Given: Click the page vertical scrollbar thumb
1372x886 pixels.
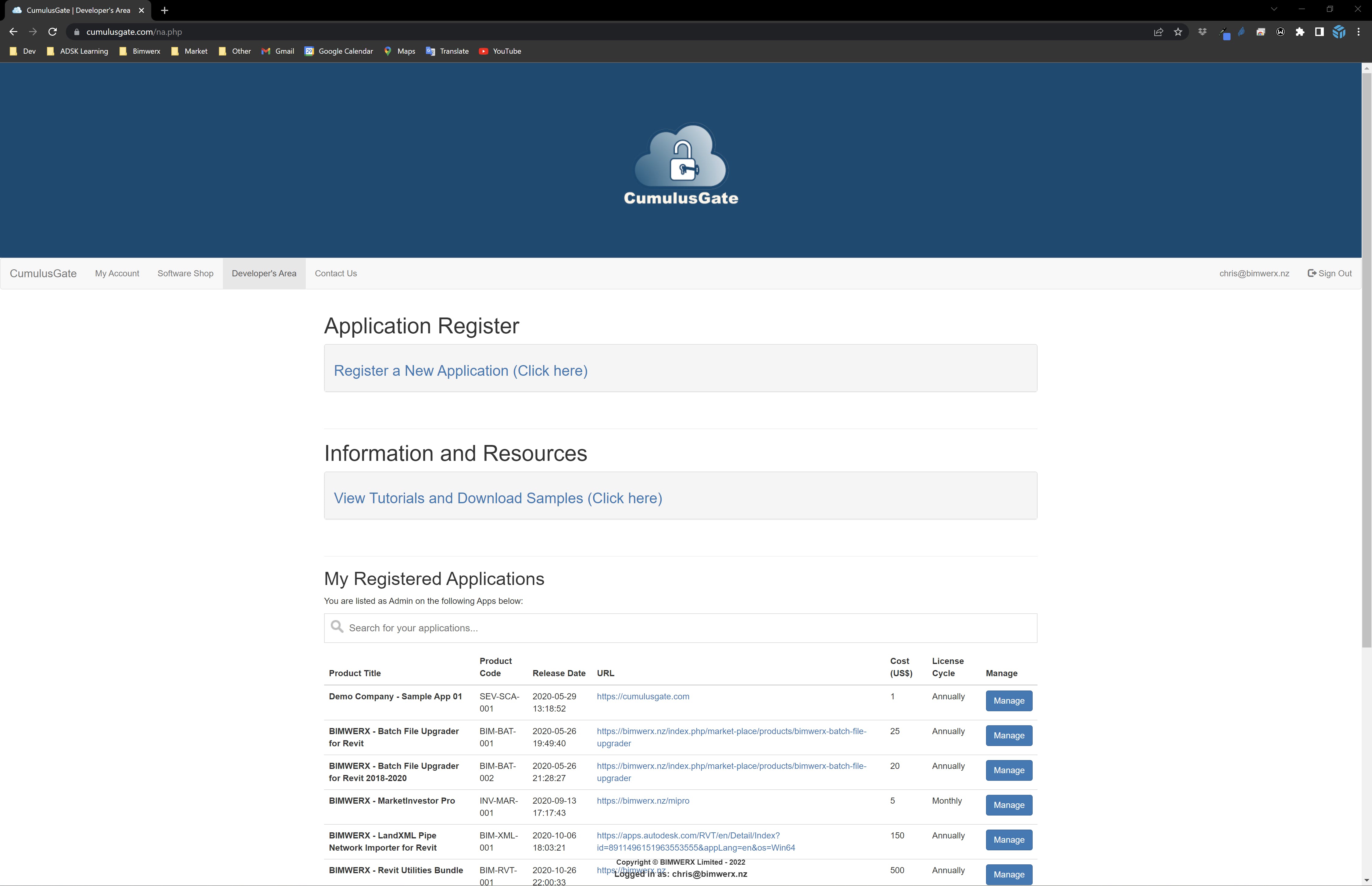Looking at the screenshot, I should coord(1366,360).
